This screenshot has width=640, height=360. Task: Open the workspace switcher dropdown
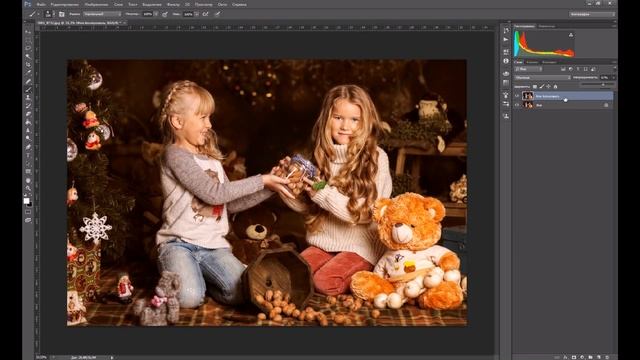pyautogui.click(x=592, y=14)
